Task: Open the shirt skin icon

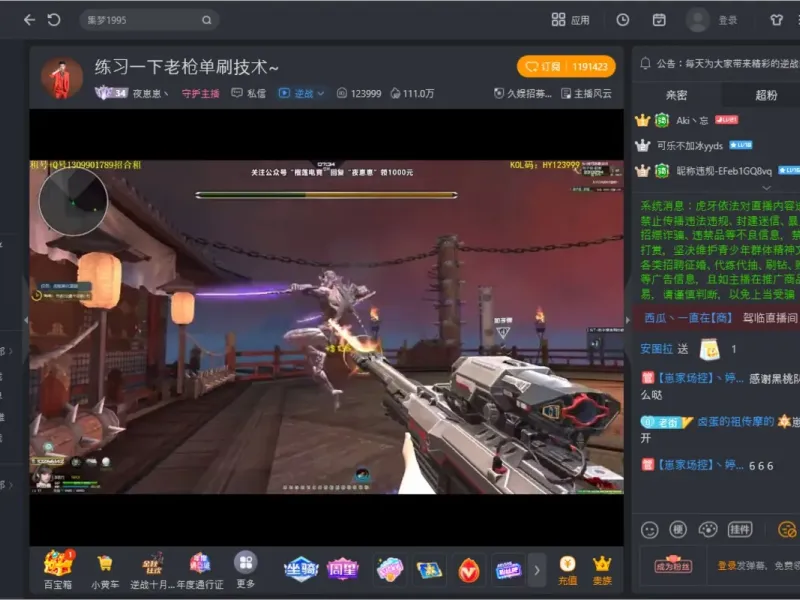Action: point(776,20)
